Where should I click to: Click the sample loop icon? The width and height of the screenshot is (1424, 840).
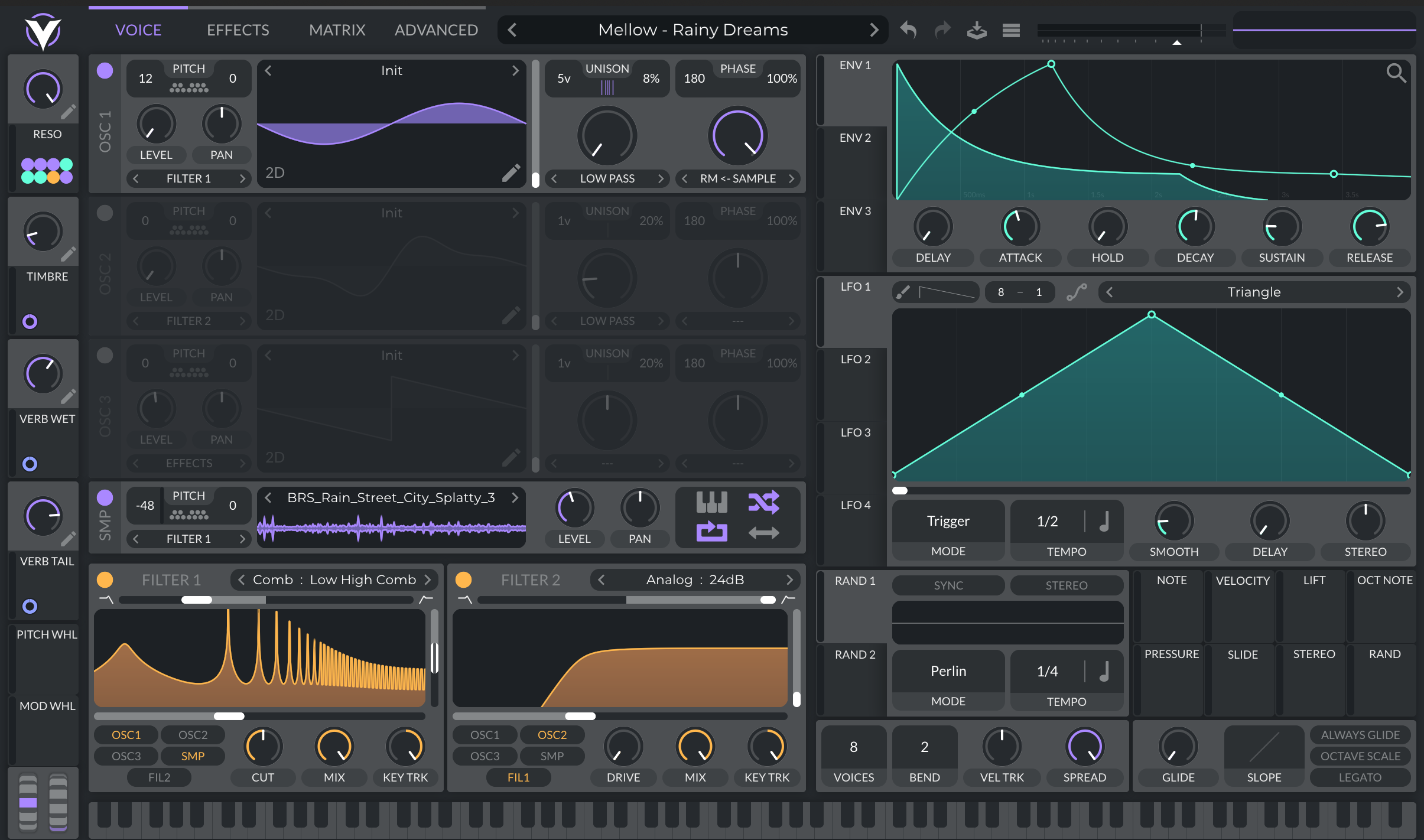(711, 532)
